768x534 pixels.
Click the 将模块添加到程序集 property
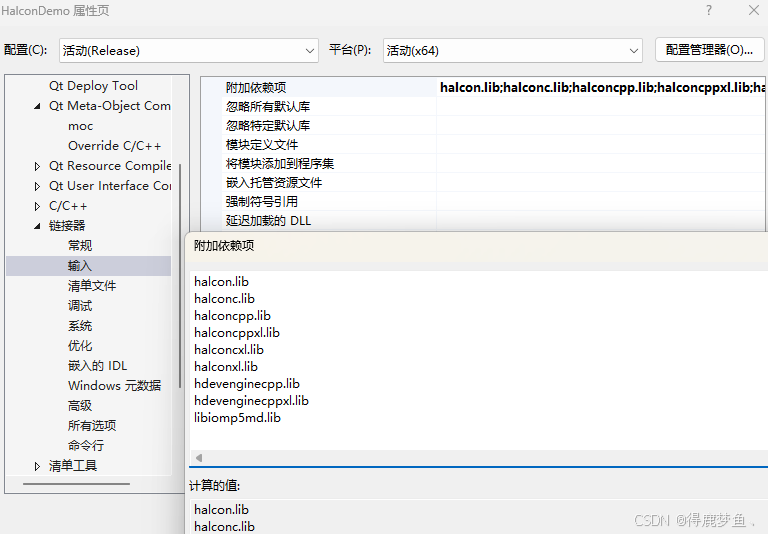[280, 164]
